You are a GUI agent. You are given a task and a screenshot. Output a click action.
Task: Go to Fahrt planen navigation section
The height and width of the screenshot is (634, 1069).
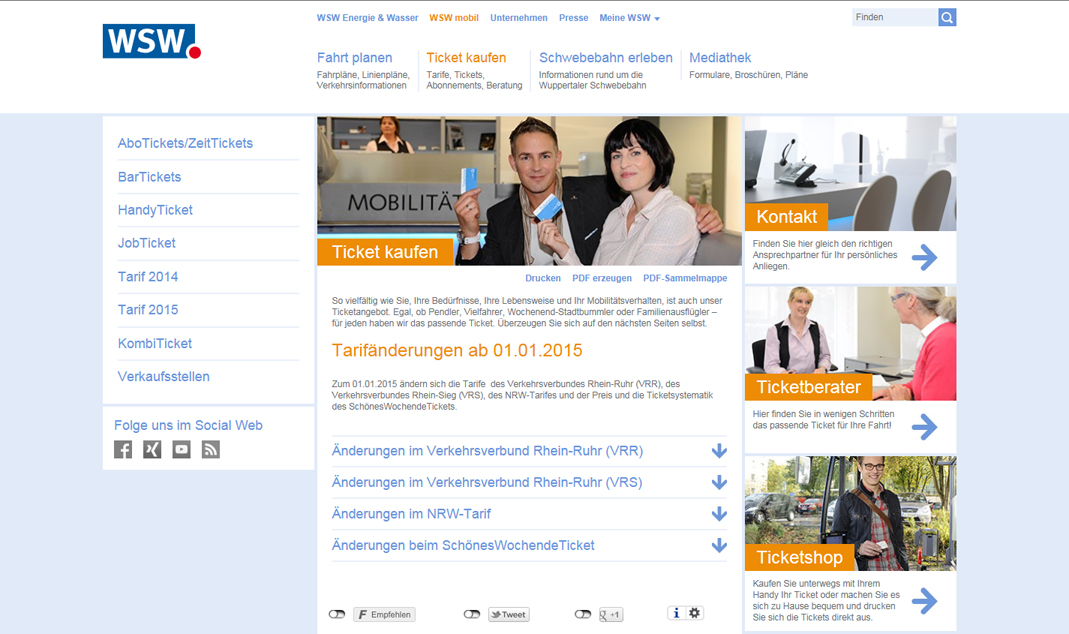355,58
